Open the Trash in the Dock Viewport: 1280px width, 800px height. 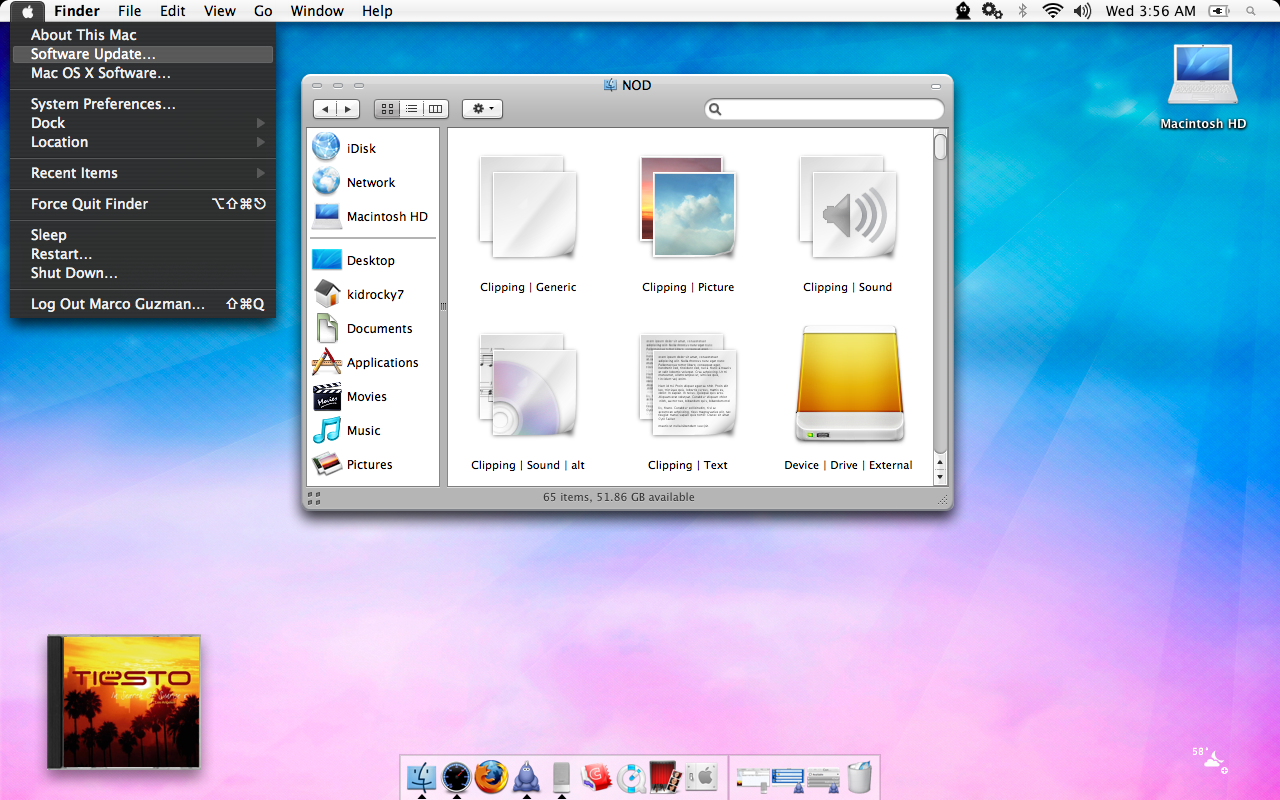[x=859, y=776]
